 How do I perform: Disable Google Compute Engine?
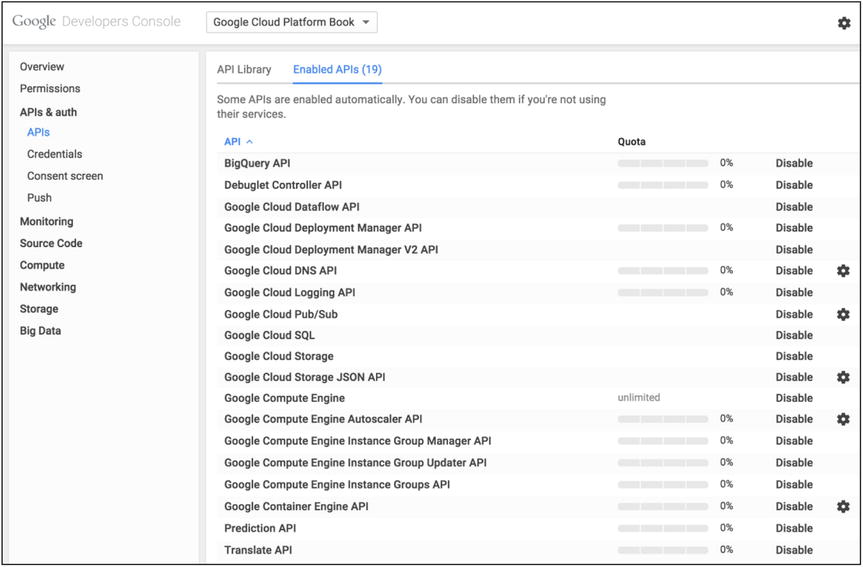(794, 398)
